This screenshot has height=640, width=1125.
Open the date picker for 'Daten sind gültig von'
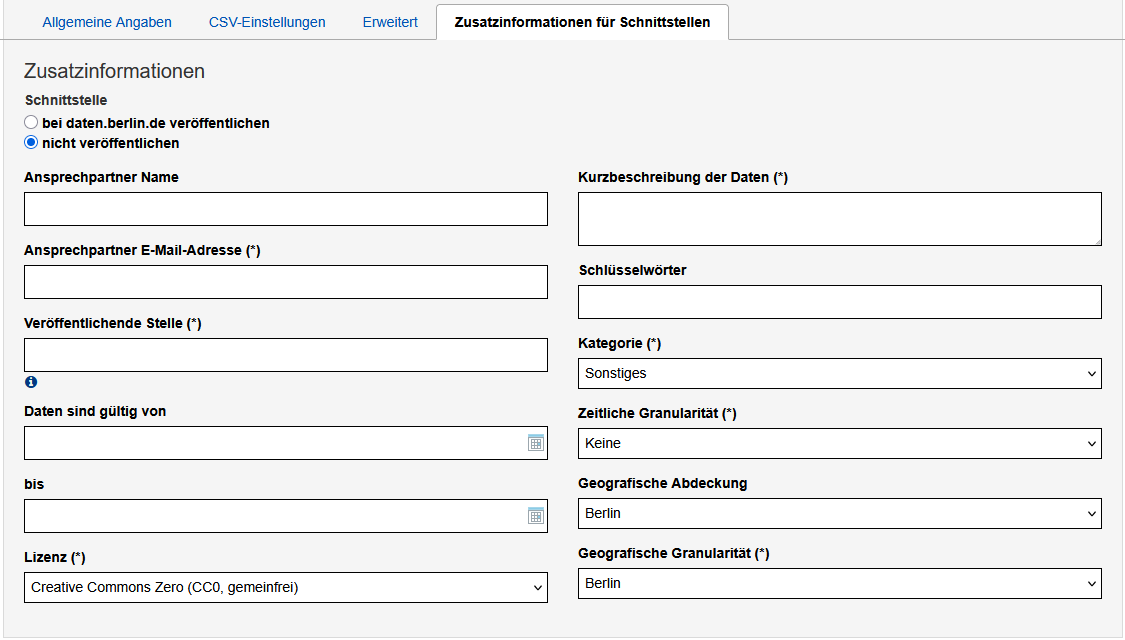point(537,443)
